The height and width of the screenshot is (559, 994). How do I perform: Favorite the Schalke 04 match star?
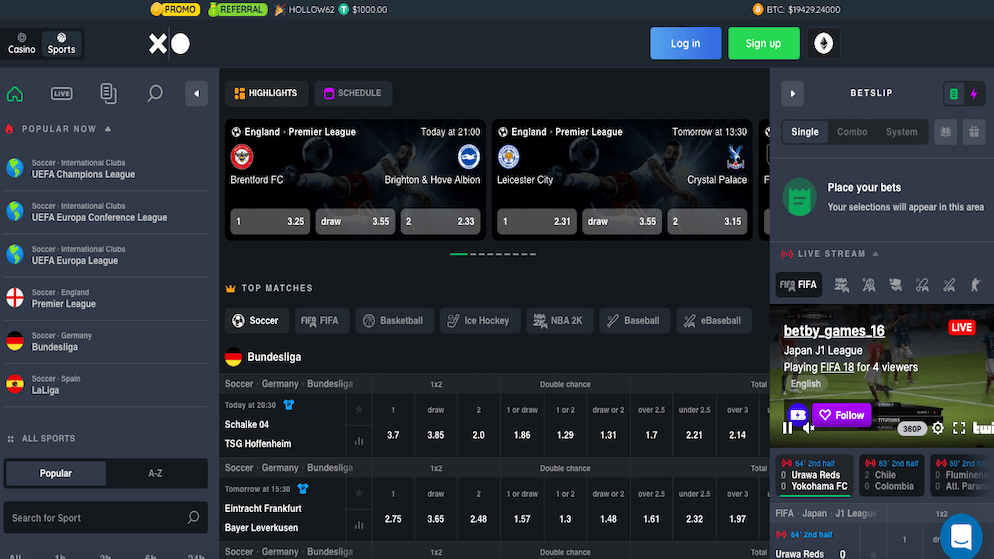coord(359,409)
